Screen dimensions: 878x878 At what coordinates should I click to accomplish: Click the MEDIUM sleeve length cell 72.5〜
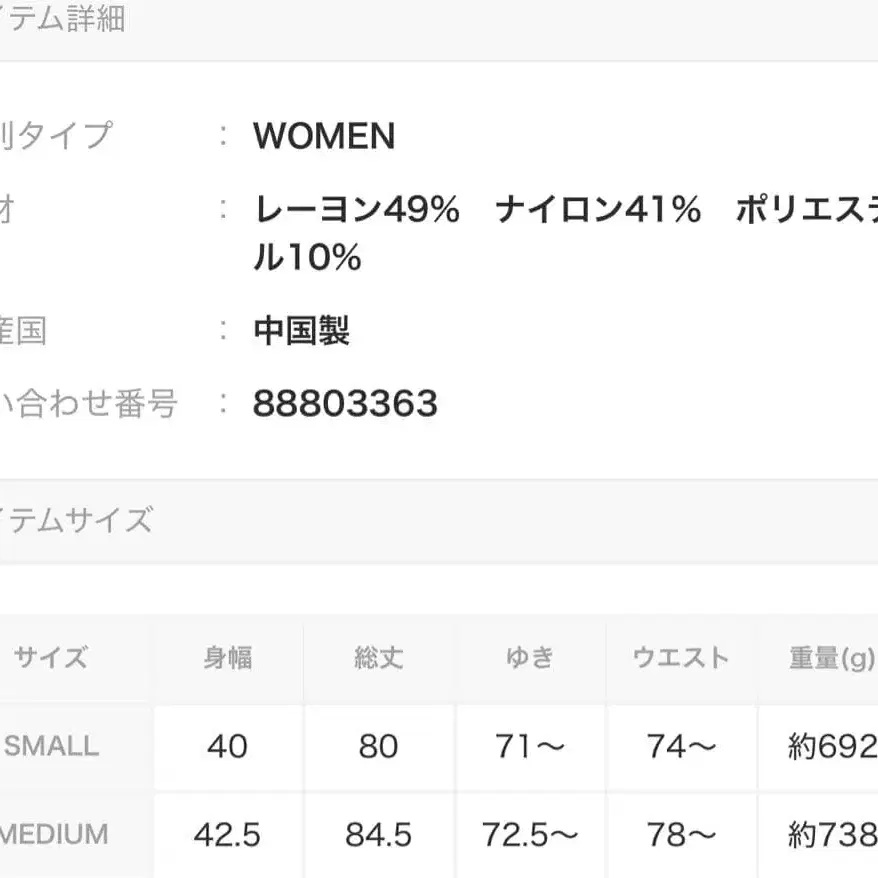click(x=529, y=834)
